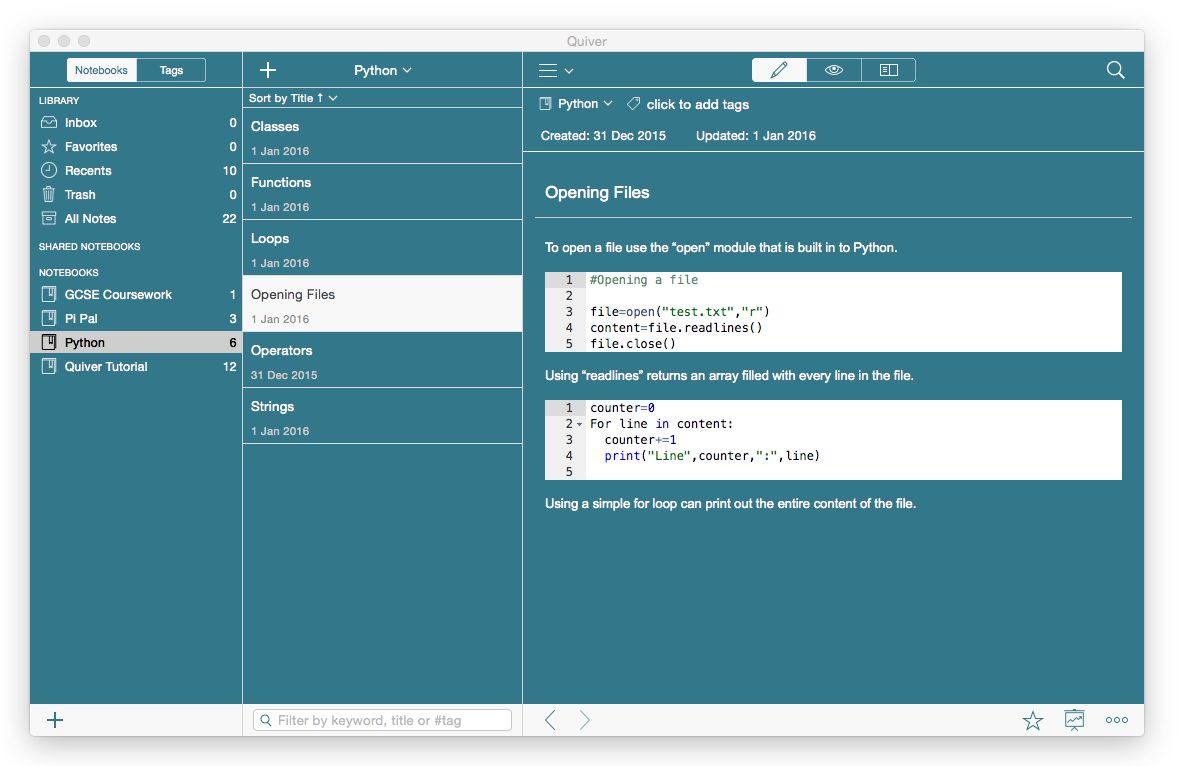Screen dimensions: 1196x766
Task: Open the Sort by Title dropdown
Action: click(x=293, y=98)
